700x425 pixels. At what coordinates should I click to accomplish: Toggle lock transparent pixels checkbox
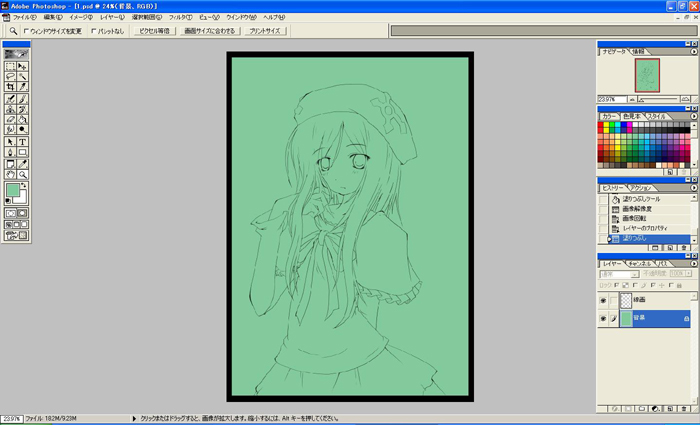[x=617, y=285]
